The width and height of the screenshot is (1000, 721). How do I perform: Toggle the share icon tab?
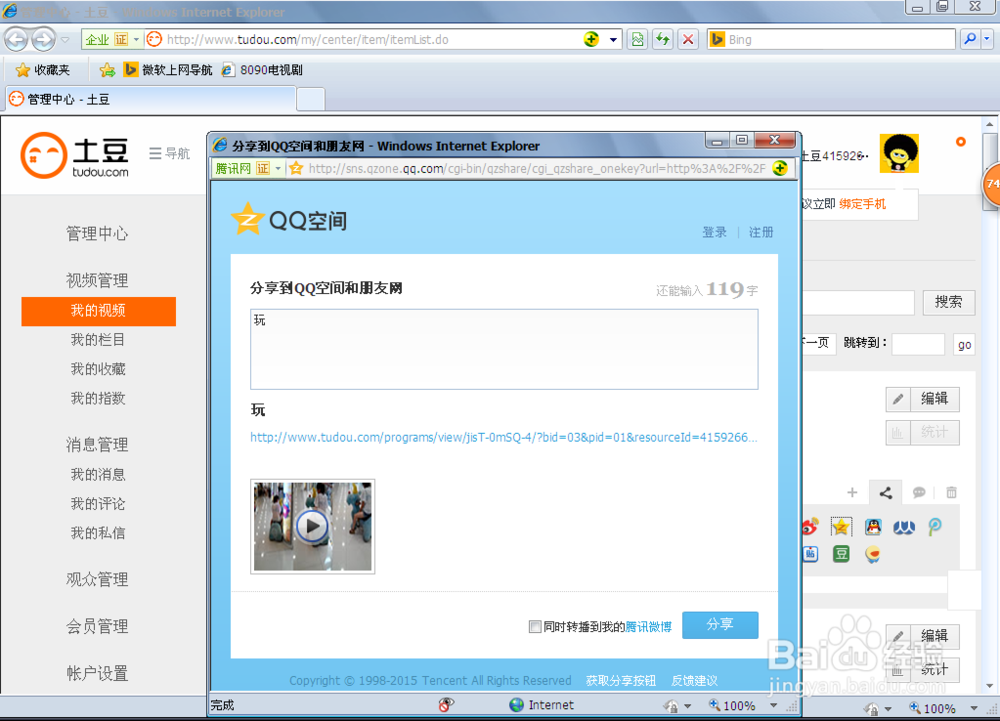click(x=886, y=492)
